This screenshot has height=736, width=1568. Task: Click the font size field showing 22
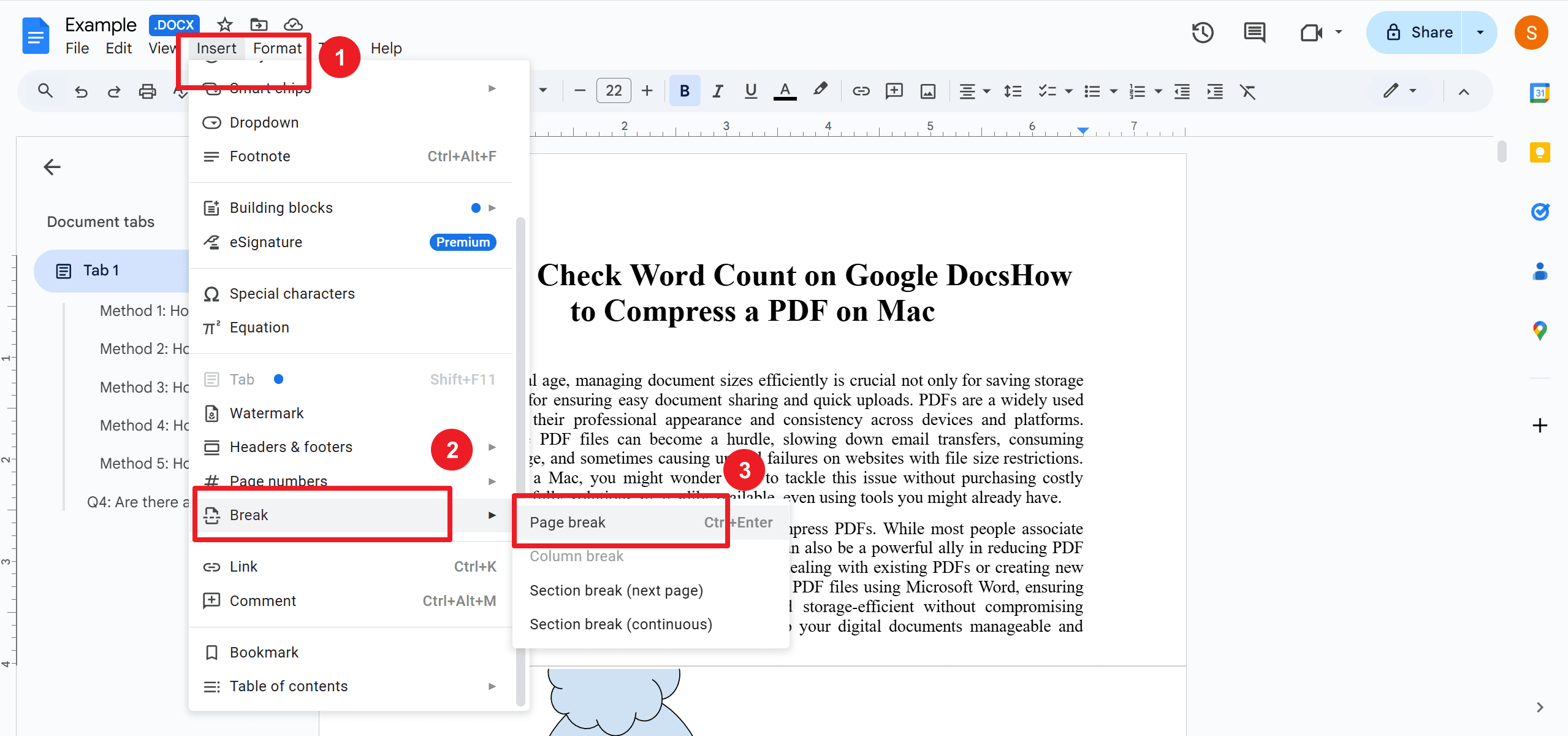click(x=614, y=91)
